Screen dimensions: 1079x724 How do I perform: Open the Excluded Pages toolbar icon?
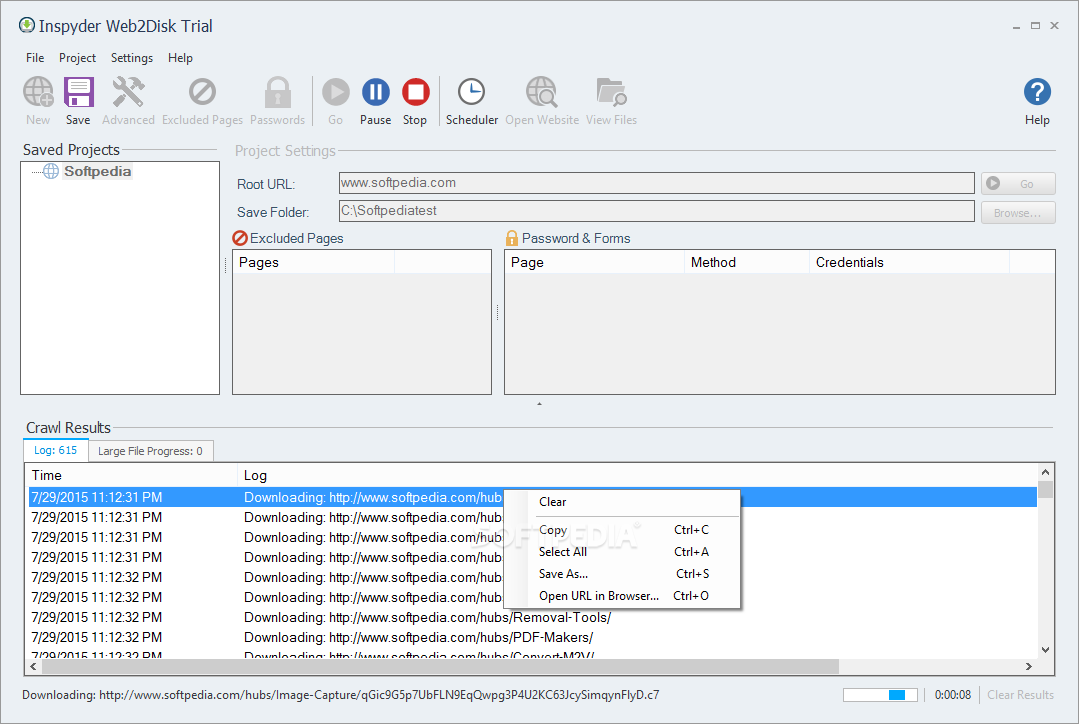(x=202, y=92)
